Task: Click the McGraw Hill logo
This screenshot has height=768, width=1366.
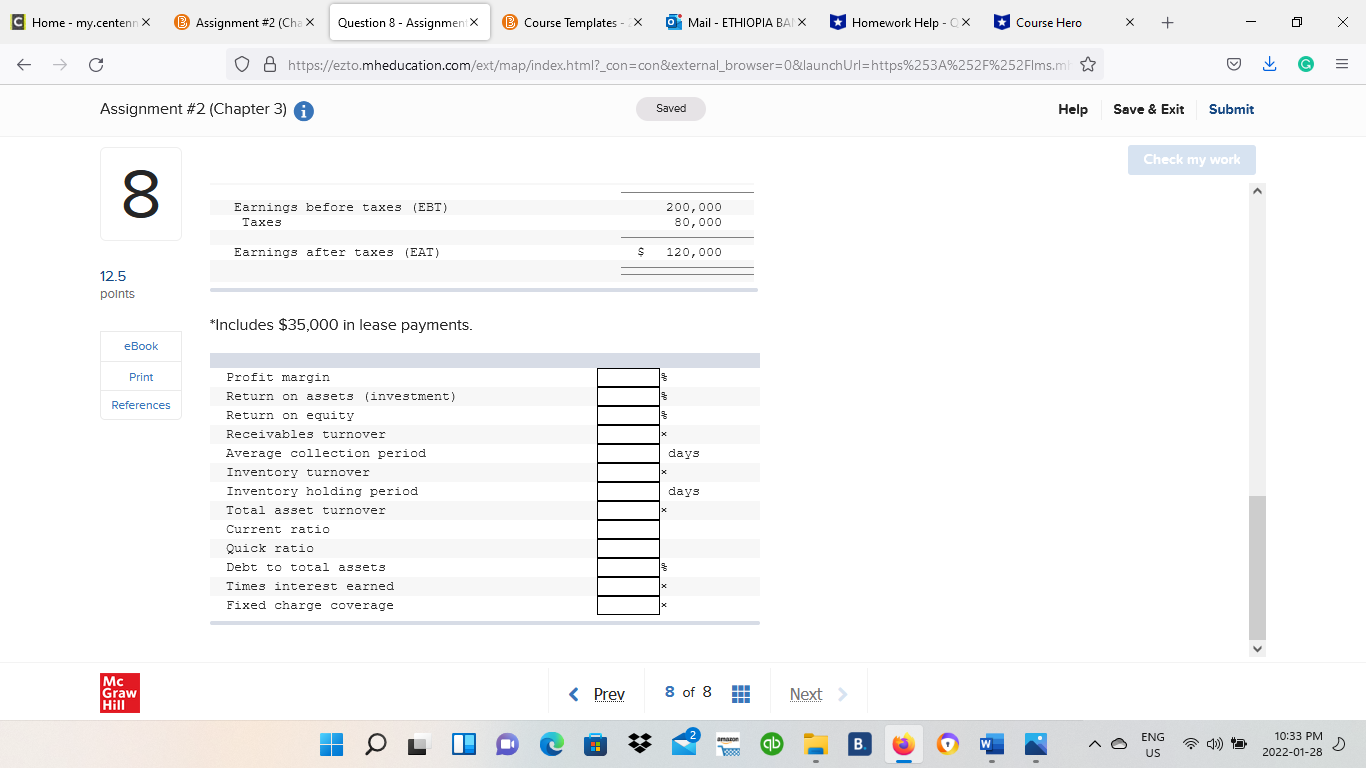Action: coord(119,692)
